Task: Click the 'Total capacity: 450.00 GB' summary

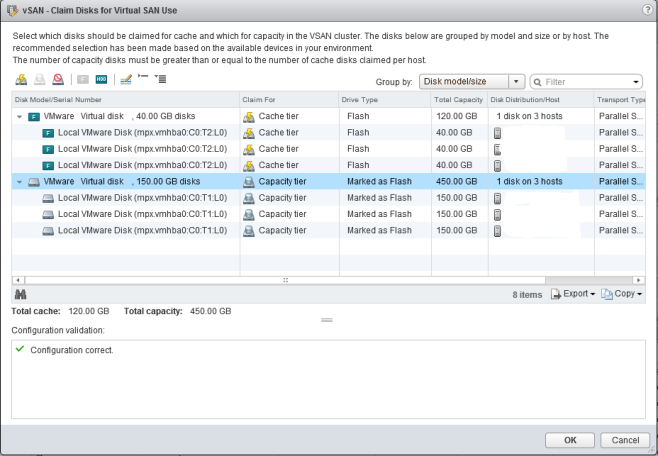Action: [x=178, y=311]
